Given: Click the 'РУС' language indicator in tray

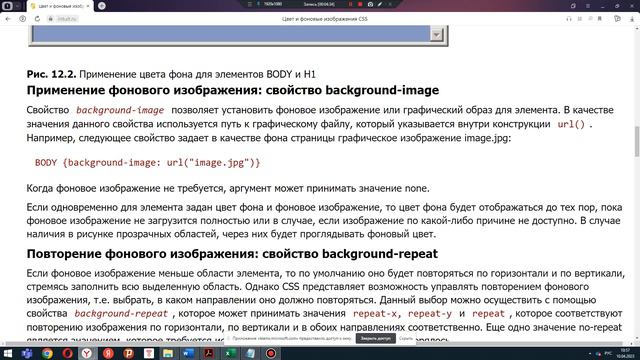Looking at the screenshot, I should [608, 353].
